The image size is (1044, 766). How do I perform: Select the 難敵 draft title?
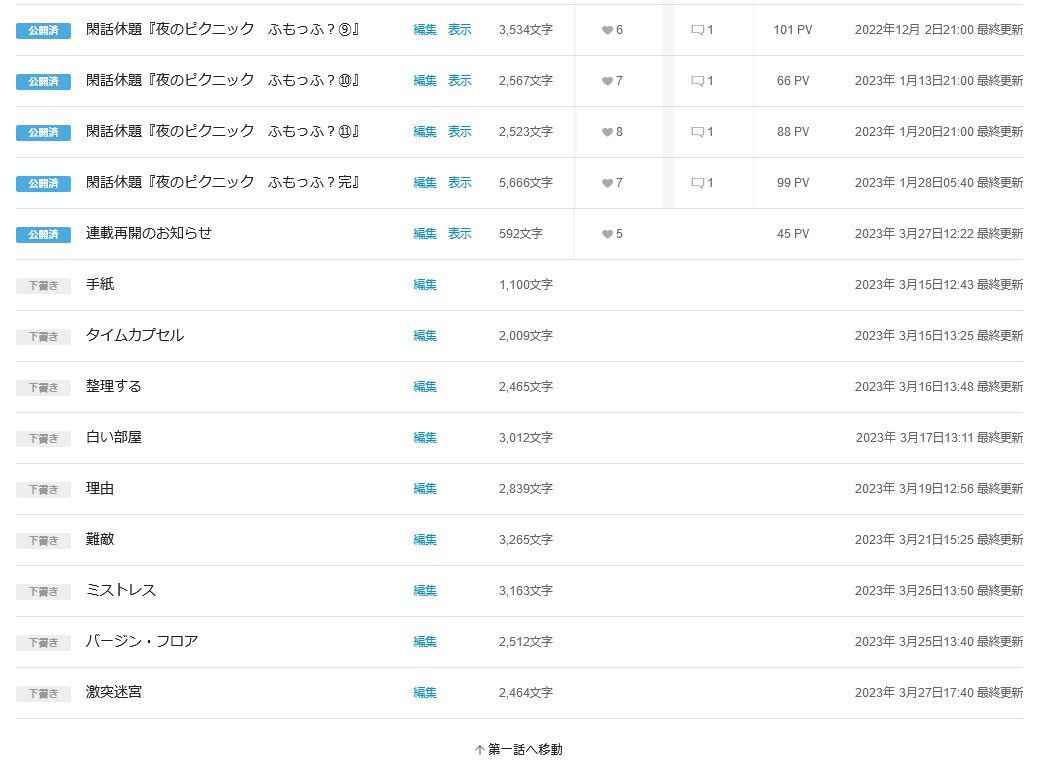pos(100,539)
